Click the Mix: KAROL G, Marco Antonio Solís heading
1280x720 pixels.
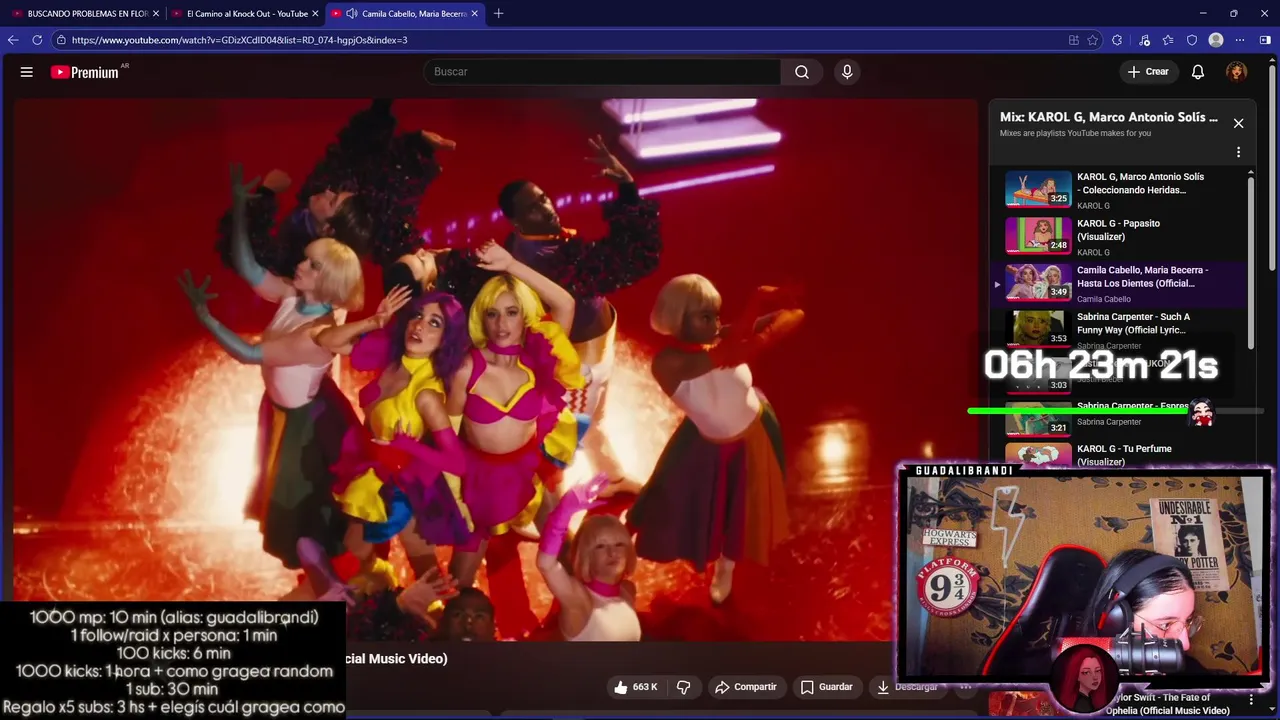[x=1109, y=117]
